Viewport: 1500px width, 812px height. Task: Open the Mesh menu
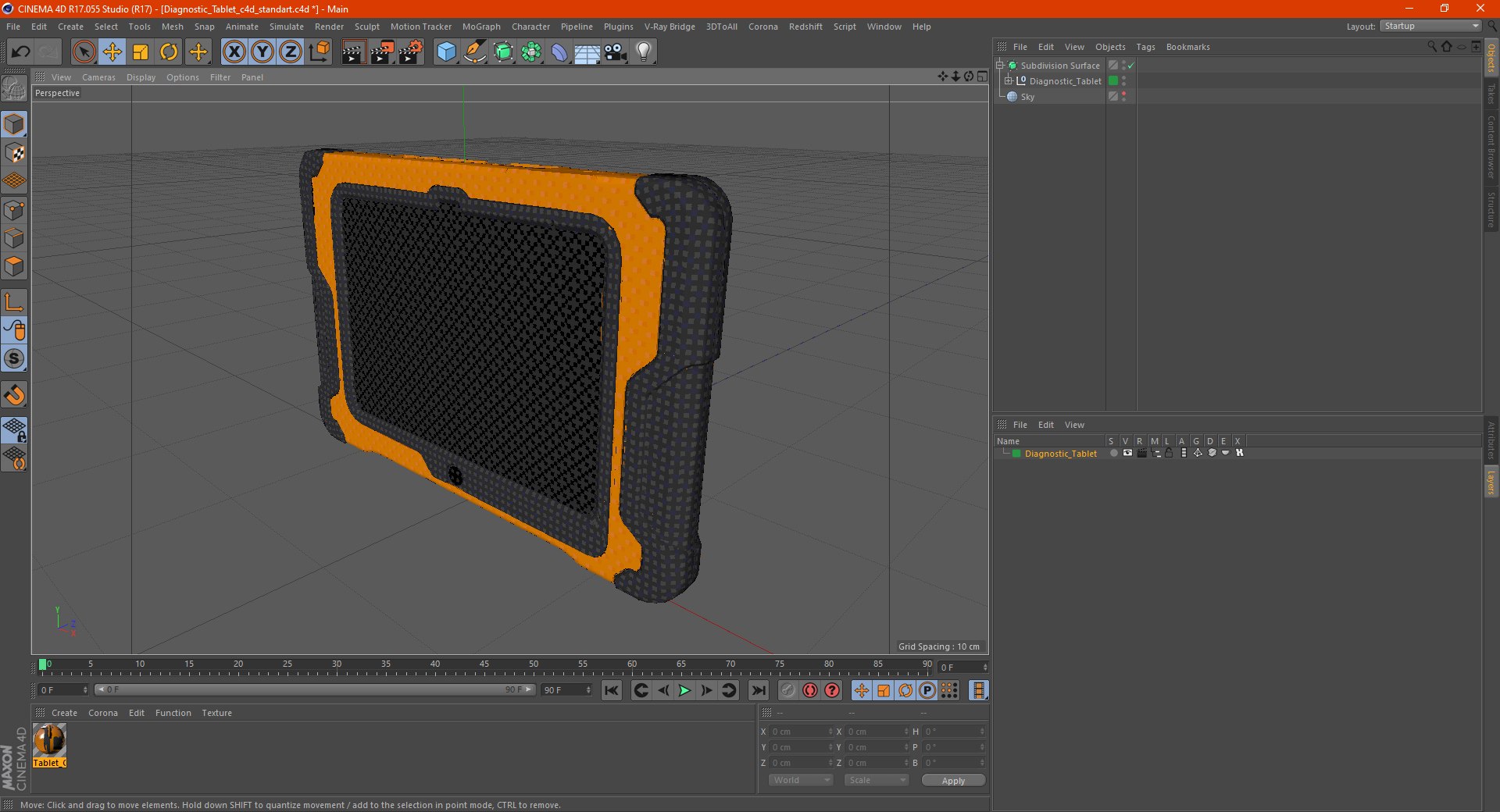[x=172, y=27]
